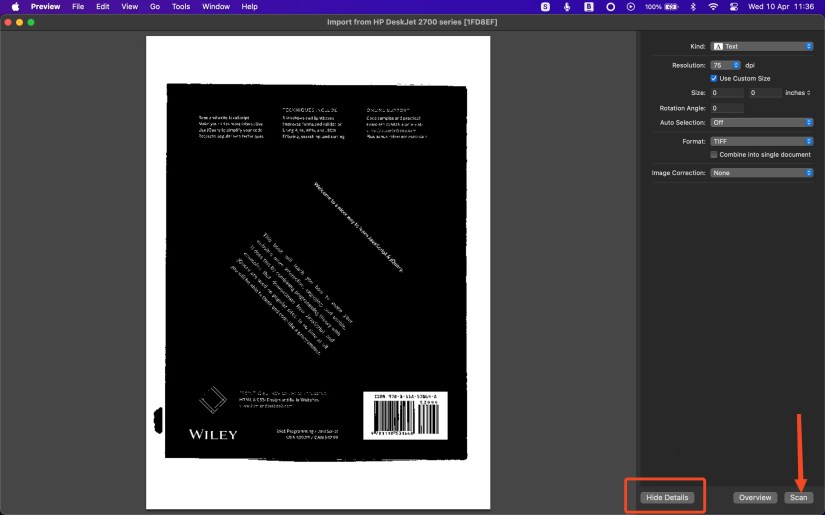Minimize the window with the yellow button
This screenshot has width=825, height=515.
pyautogui.click(x=19, y=22)
